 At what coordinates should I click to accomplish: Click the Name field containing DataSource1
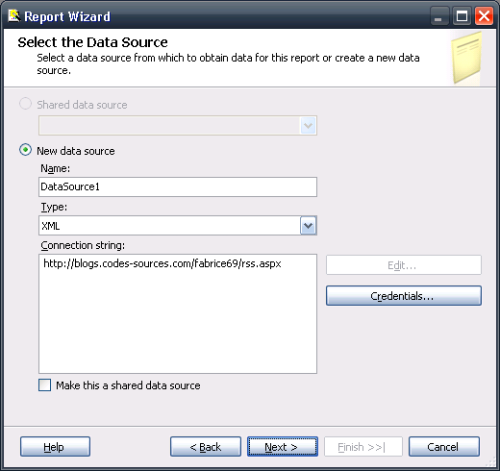(x=177, y=187)
